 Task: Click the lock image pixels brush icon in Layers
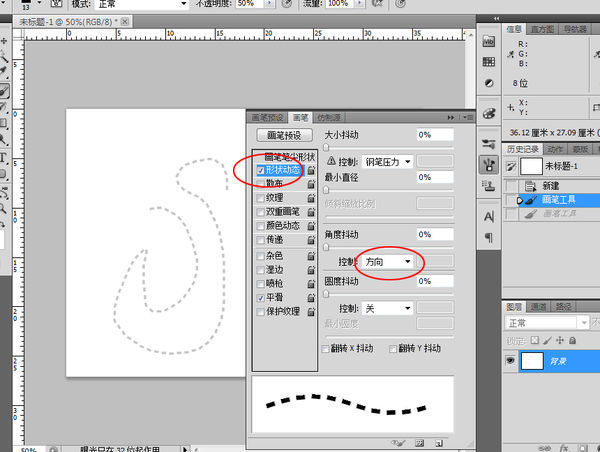548,340
